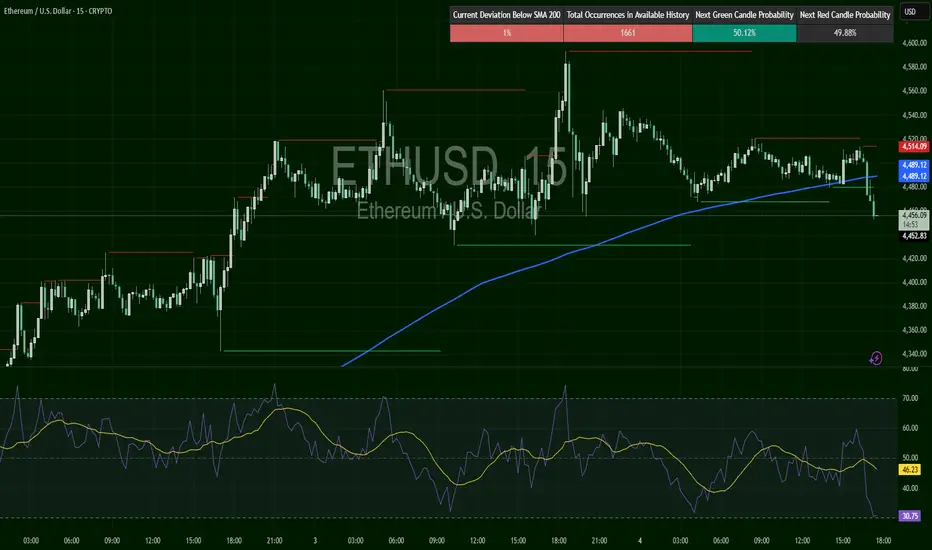
Task: Click the 70.00 RSI axis label
Action: (910, 398)
